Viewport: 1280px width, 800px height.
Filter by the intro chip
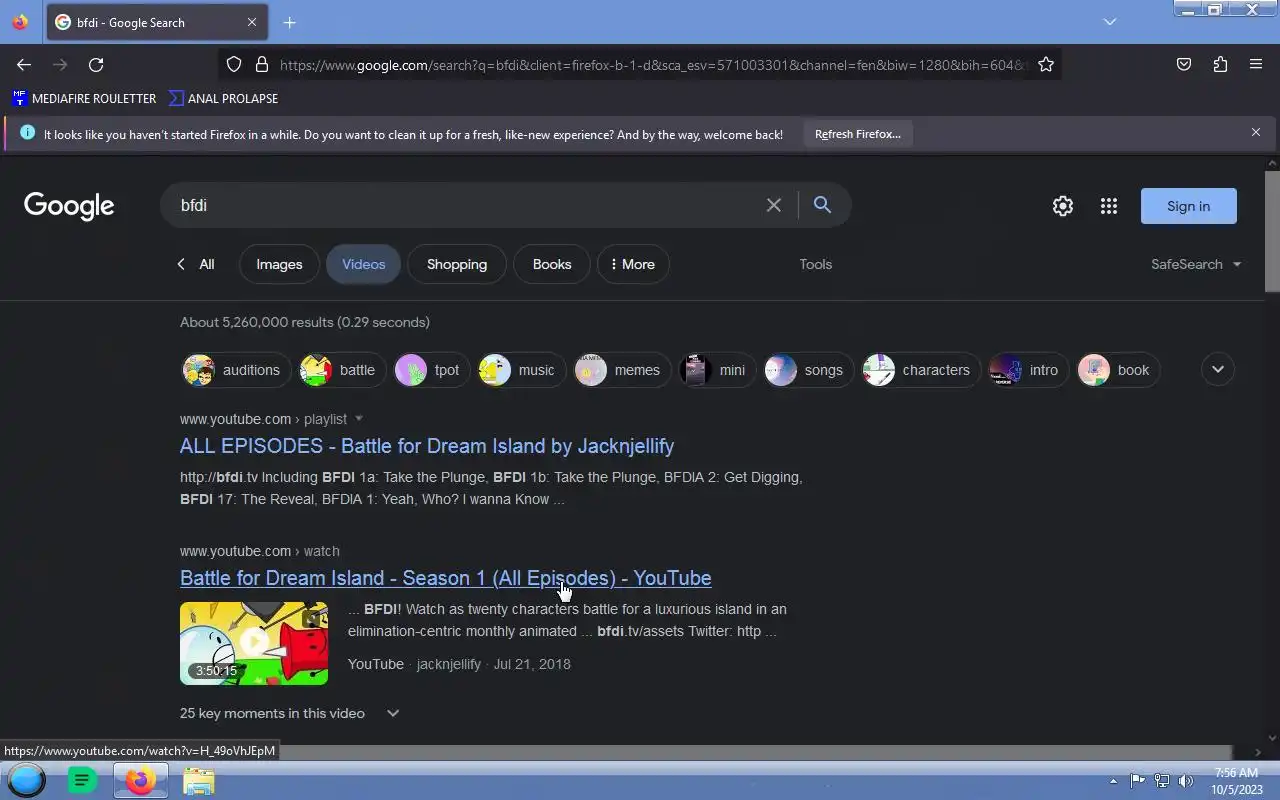(1028, 370)
